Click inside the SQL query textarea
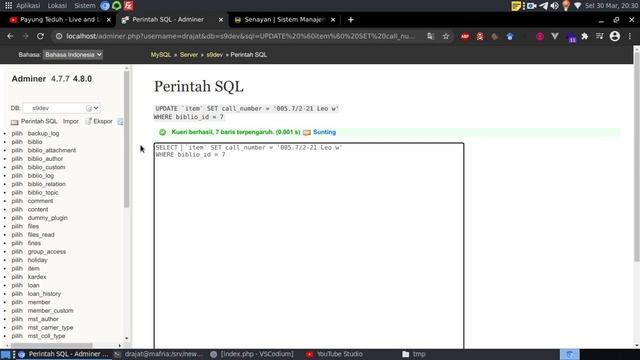 pos(309,245)
